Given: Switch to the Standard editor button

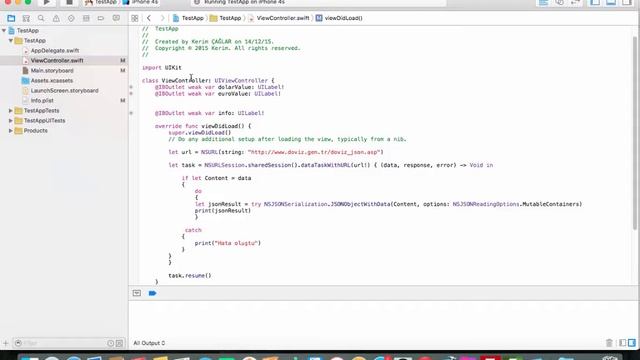Looking at the screenshot, I should pyautogui.click(x=544, y=2).
